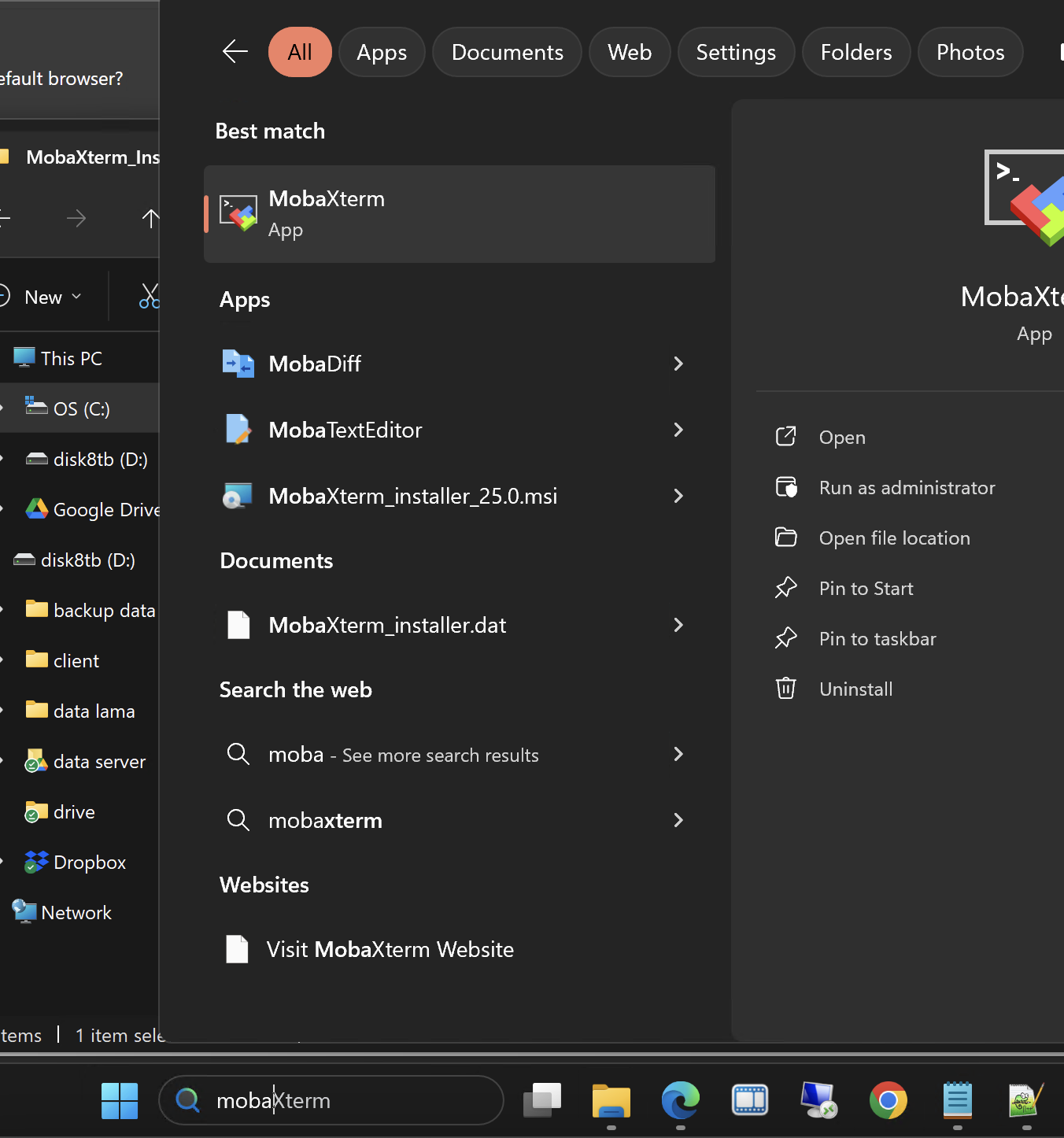The width and height of the screenshot is (1064, 1138).
Task: Switch to the Apps search filter
Action: (382, 52)
